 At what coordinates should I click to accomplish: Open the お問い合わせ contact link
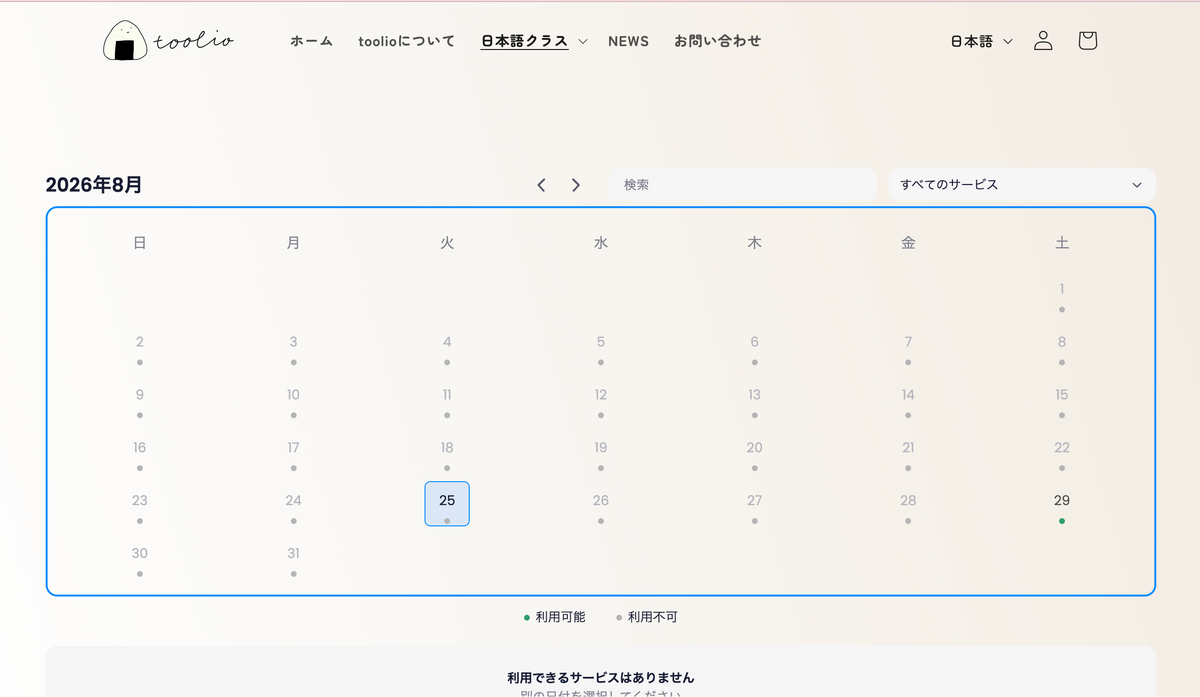click(717, 41)
